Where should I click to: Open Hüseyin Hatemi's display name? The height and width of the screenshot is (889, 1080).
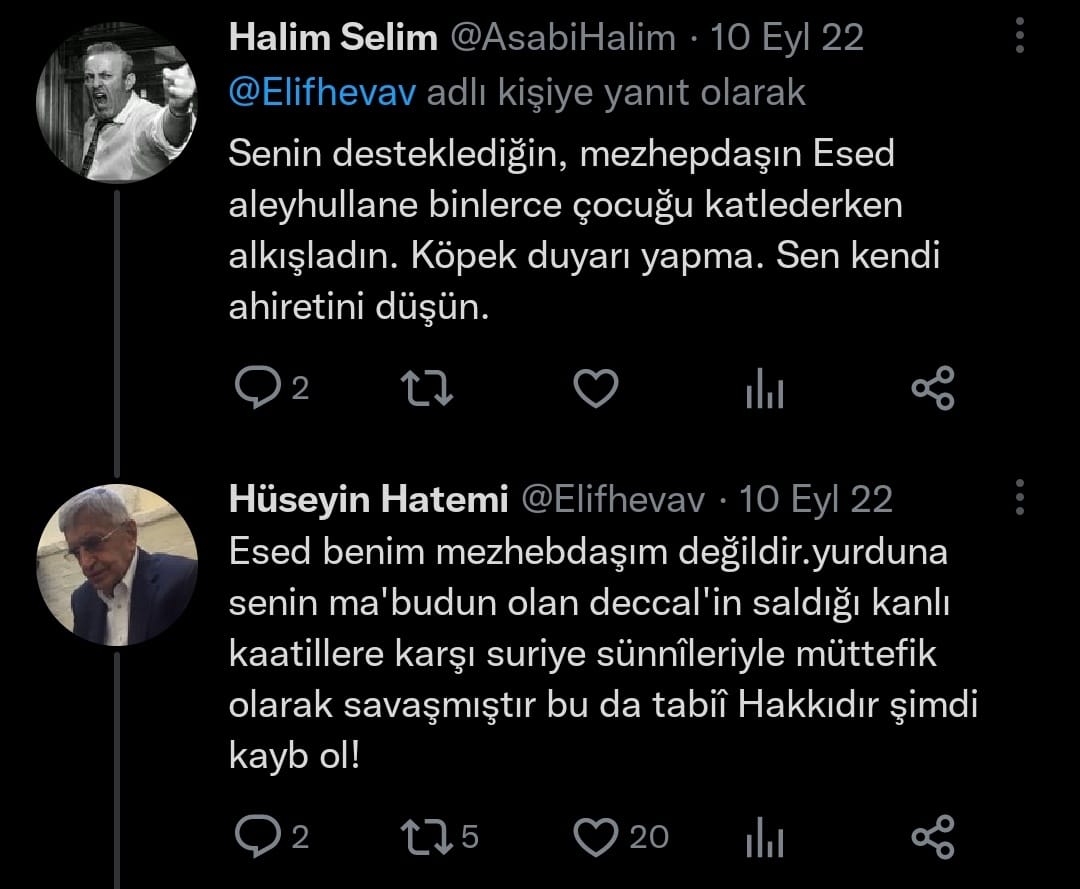coord(369,498)
